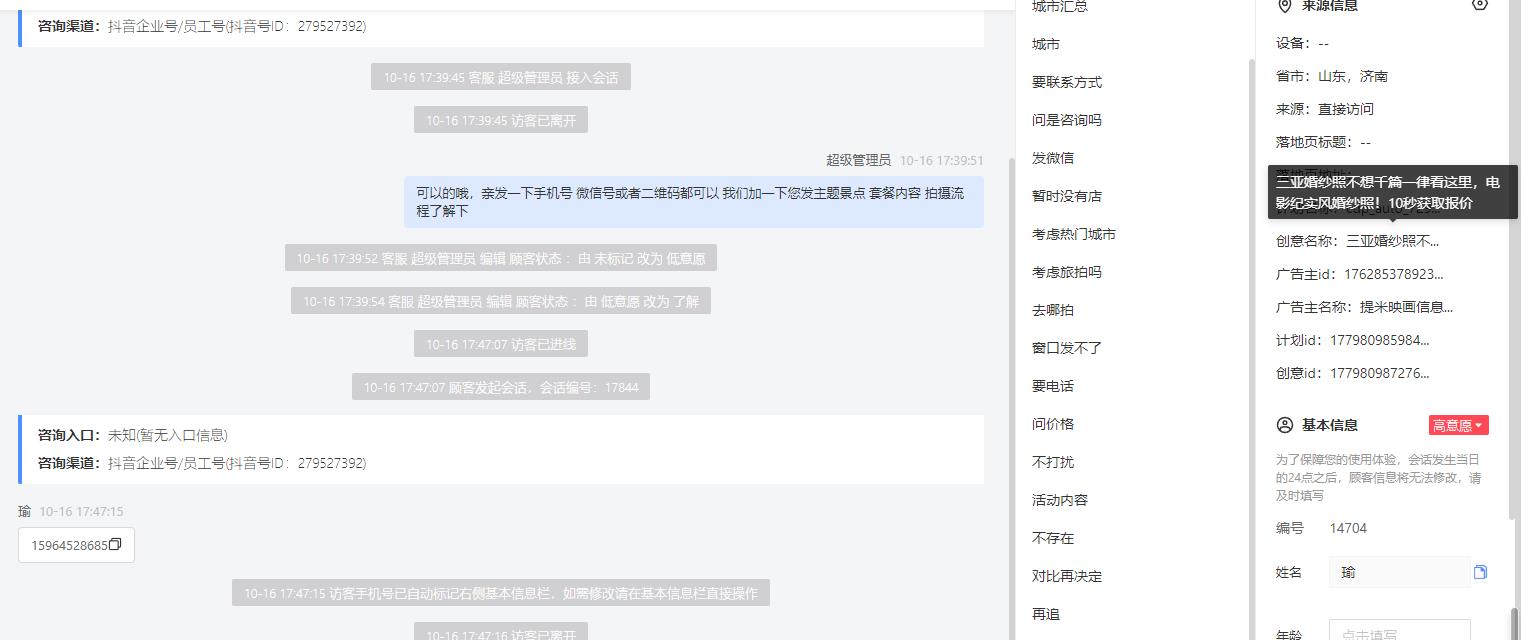Image resolution: width=1521 pixels, height=640 pixels.
Task: Click 来源：直接访问 entry
Action: (x=1325, y=109)
